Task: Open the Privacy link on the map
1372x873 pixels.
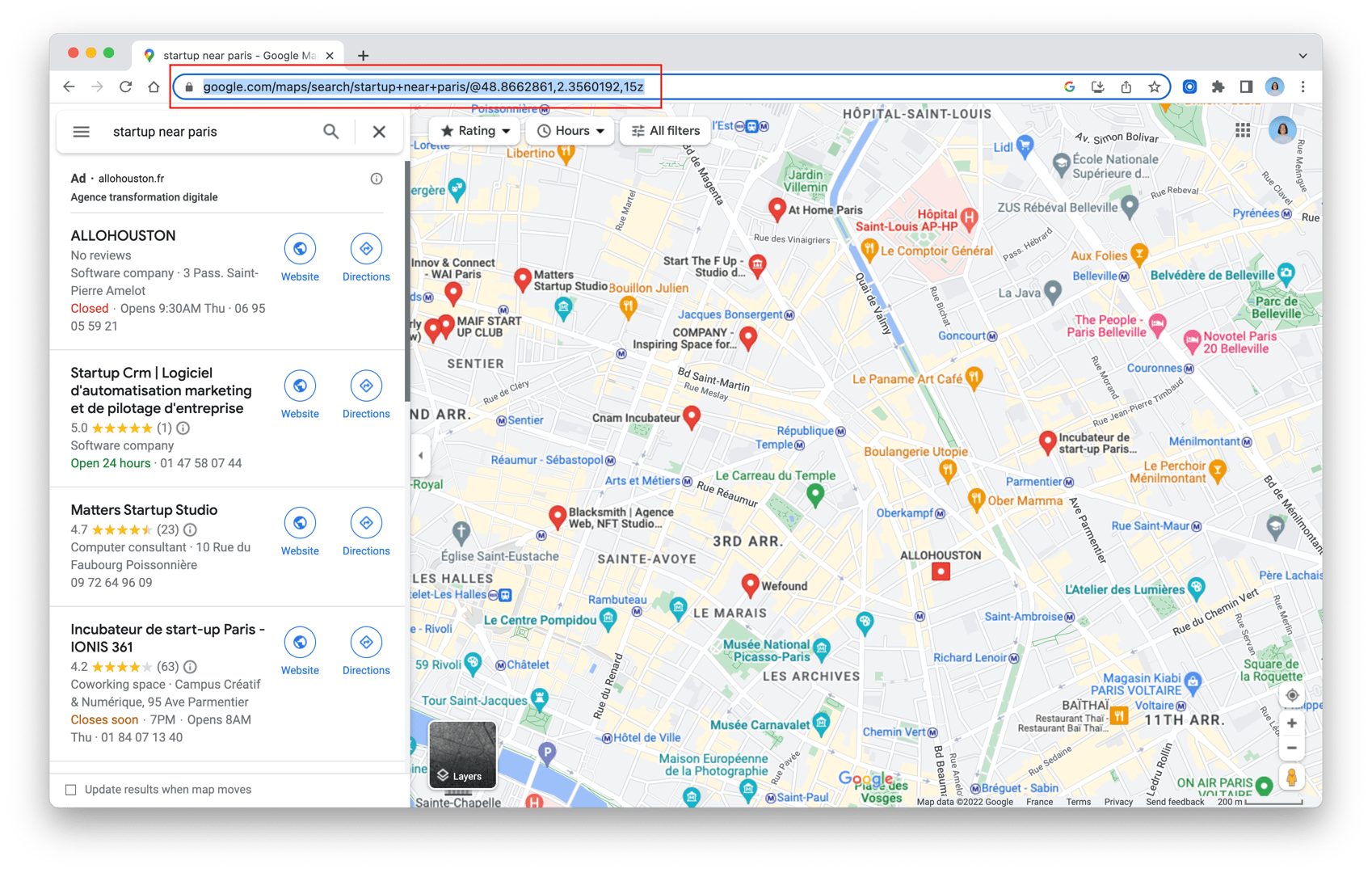Action: tap(1118, 802)
